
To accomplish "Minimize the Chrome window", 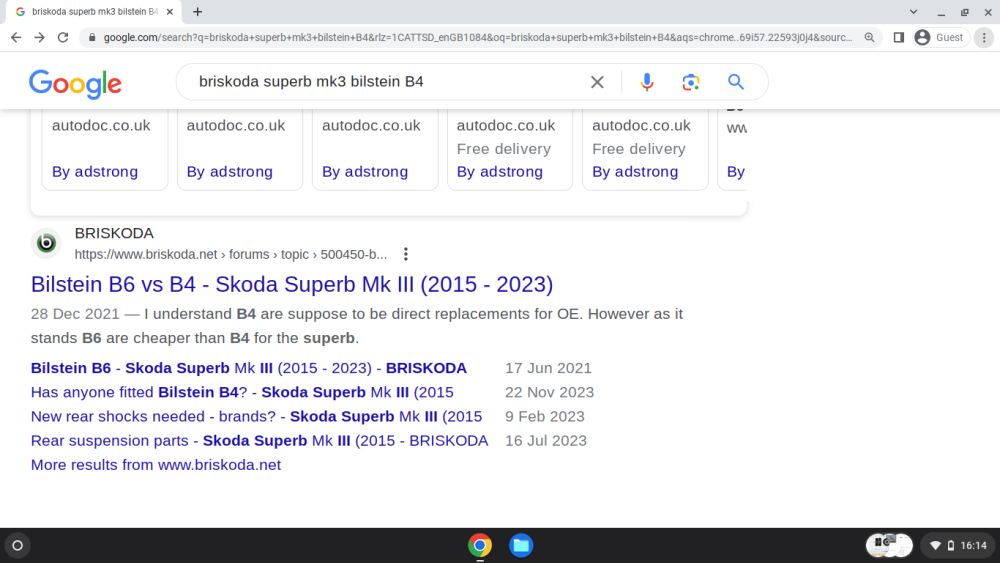I will [x=941, y=11].
